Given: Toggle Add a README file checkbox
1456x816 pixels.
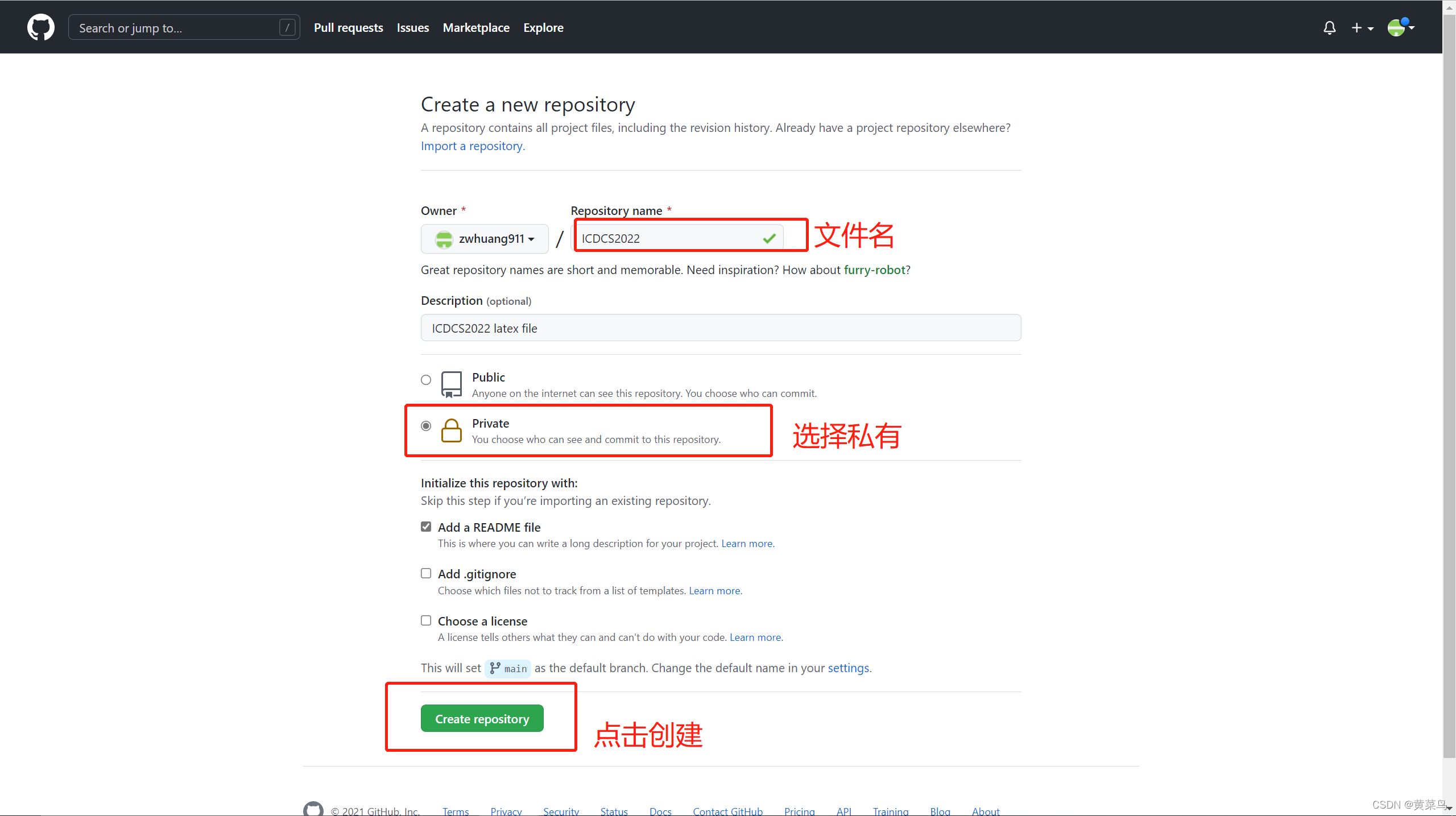Looking at the screenshot, I should (x=426, y=527).
